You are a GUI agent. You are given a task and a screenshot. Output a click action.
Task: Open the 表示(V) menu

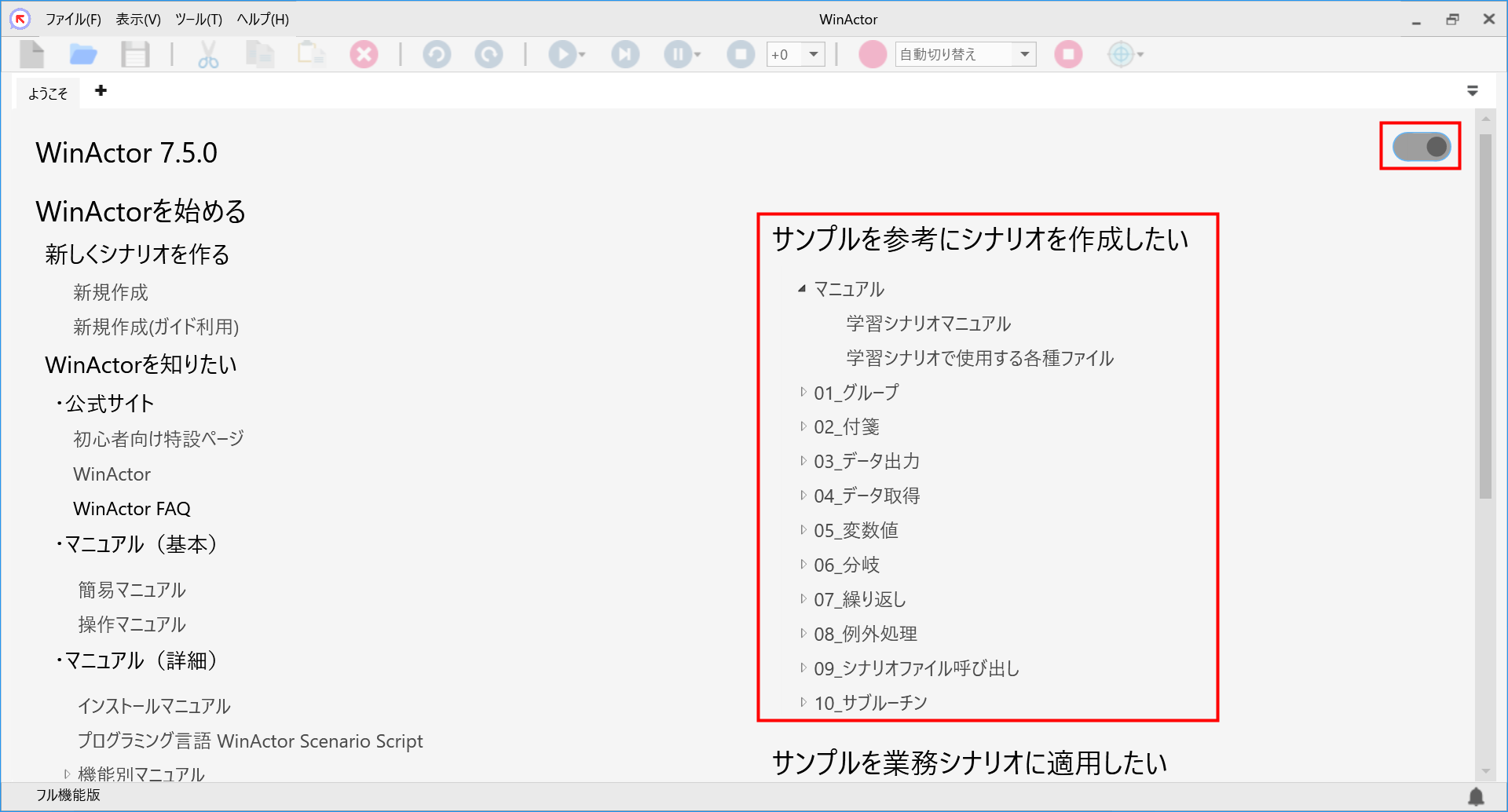coord(138,19)
